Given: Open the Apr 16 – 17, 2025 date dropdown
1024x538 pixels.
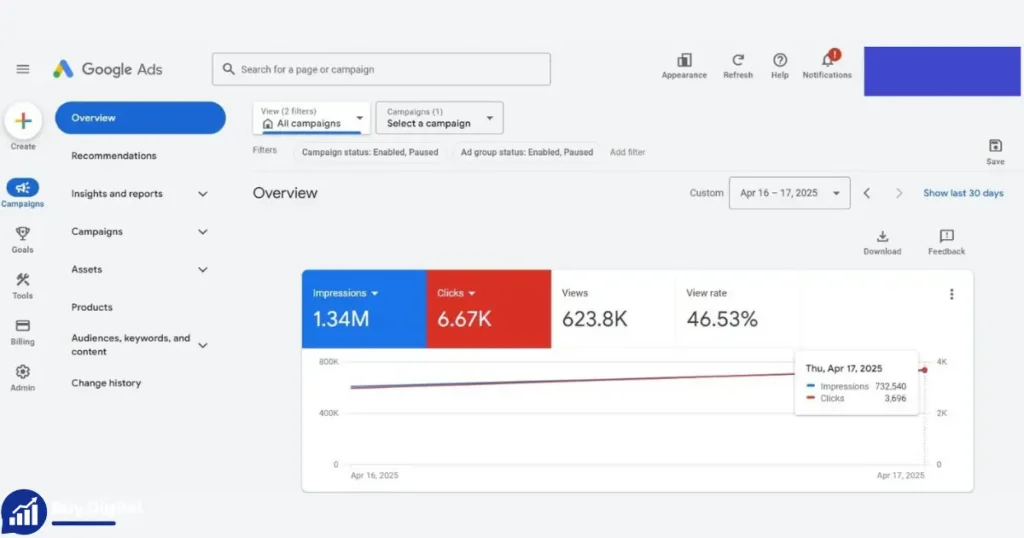Looking at the screenshot, I should 790,193.
